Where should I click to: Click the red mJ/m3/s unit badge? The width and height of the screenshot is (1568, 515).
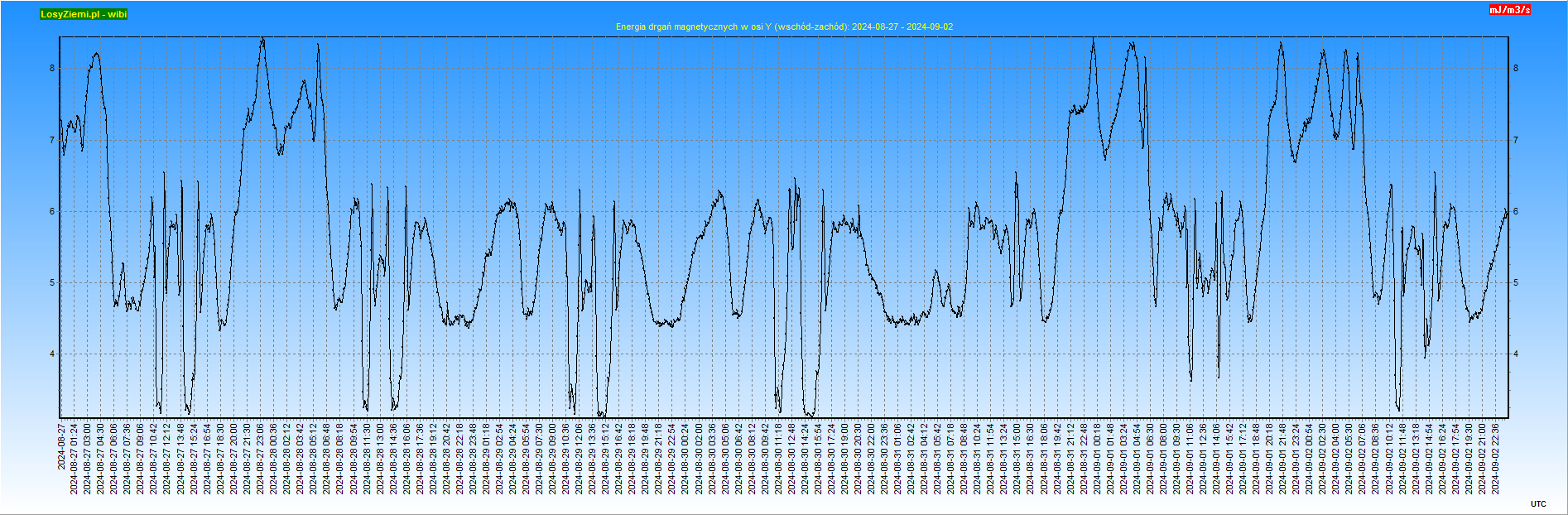point(1510,10)
